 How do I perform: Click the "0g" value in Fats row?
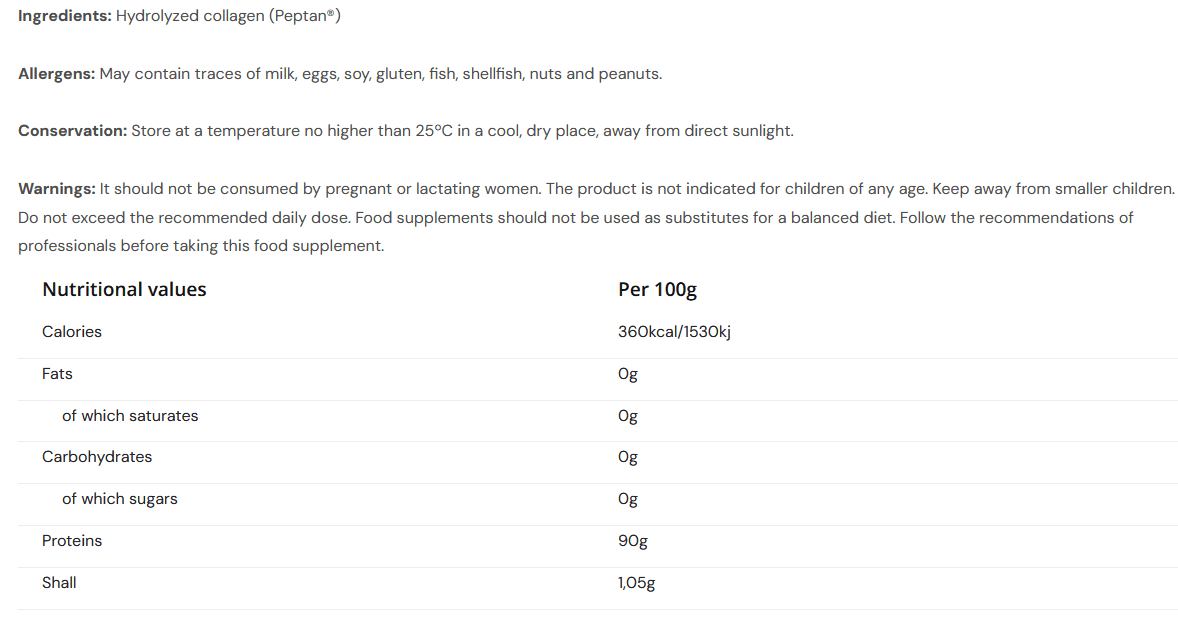pyautogui.click(x=628, y=374)
